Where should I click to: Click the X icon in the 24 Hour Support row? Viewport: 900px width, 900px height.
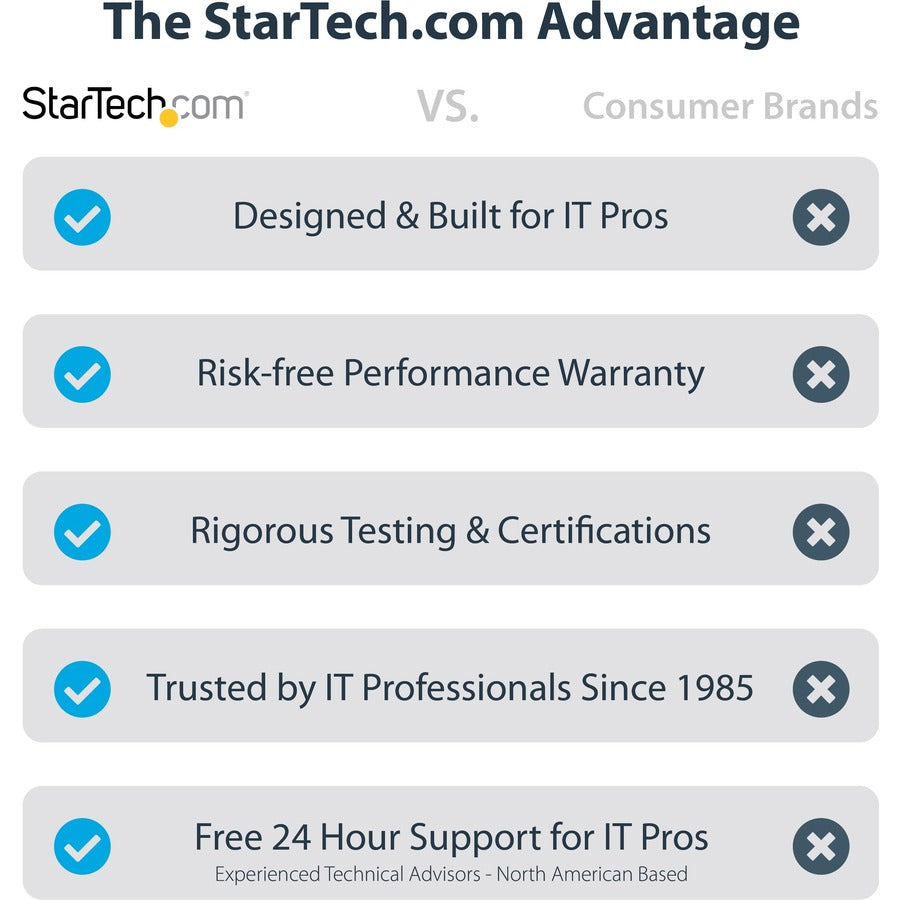tap(821, 846)
